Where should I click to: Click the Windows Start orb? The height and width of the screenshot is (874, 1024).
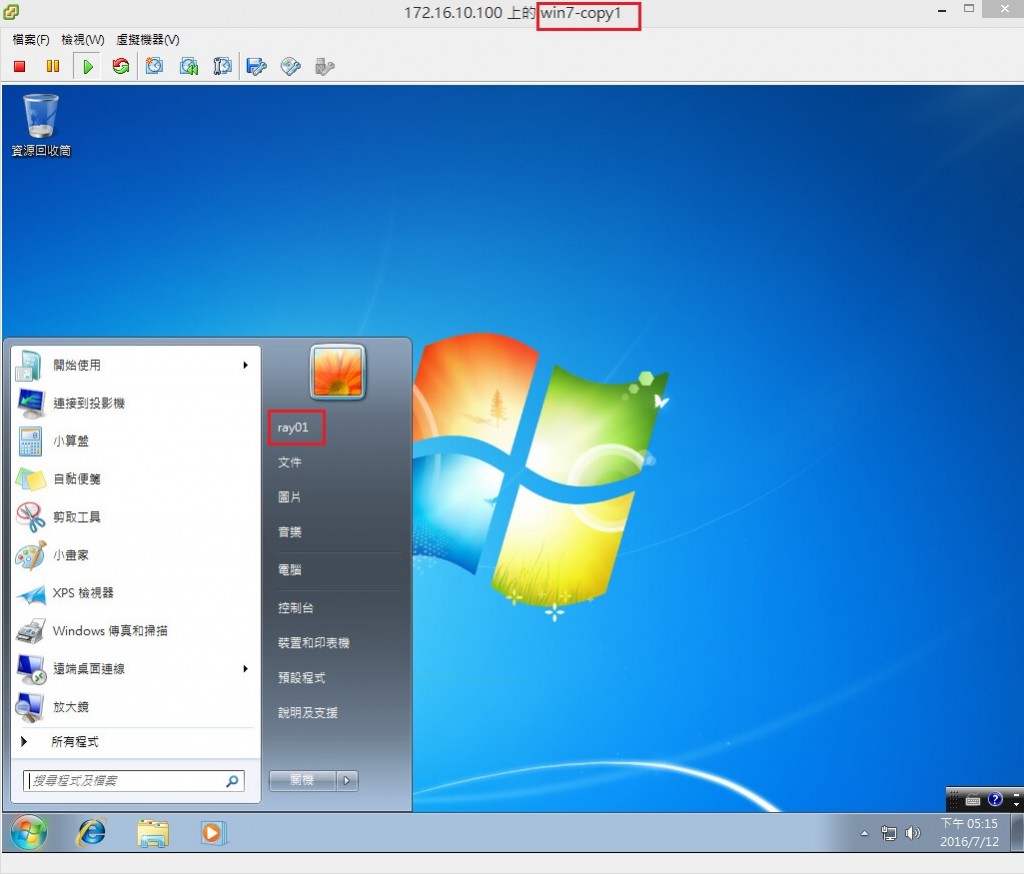coord(29,832)
